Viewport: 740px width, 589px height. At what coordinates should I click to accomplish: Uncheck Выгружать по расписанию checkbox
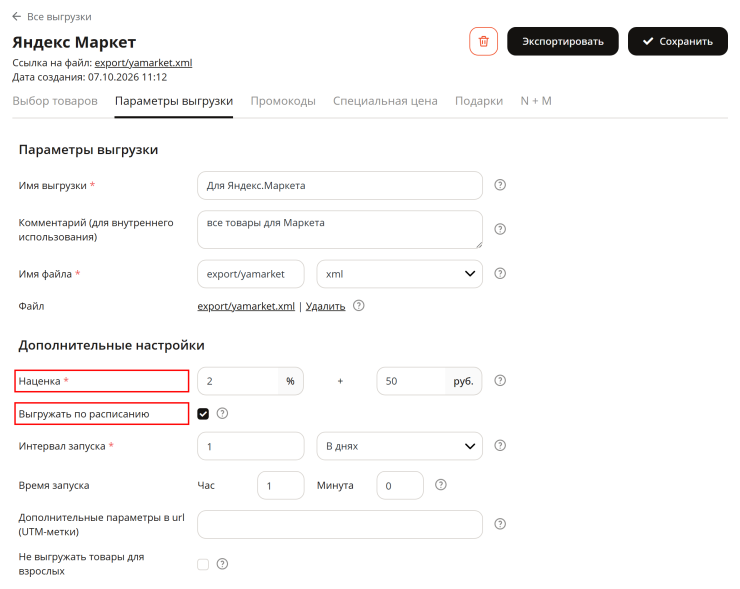[203, 414]
